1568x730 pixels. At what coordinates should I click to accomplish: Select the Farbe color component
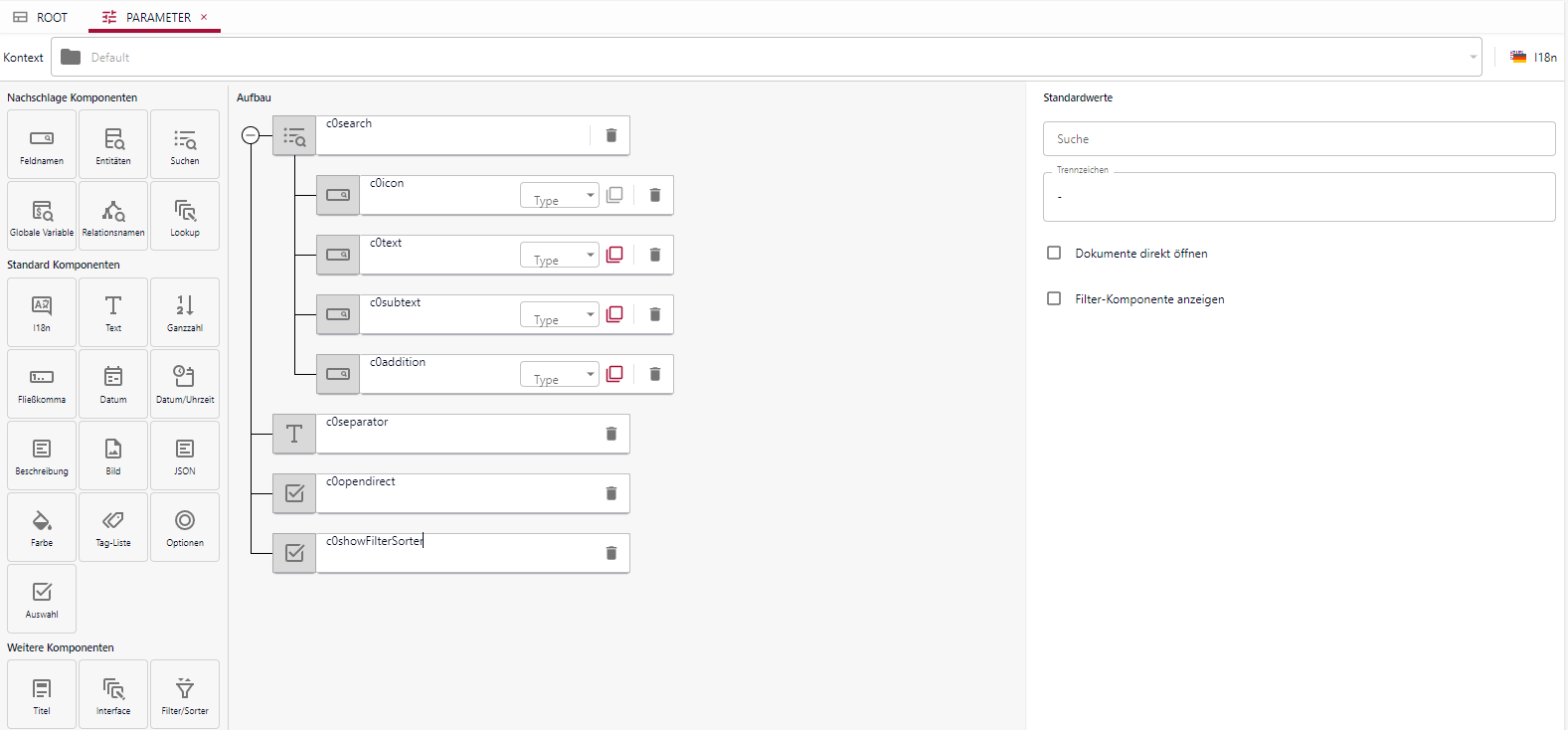[x=42, y=526]
